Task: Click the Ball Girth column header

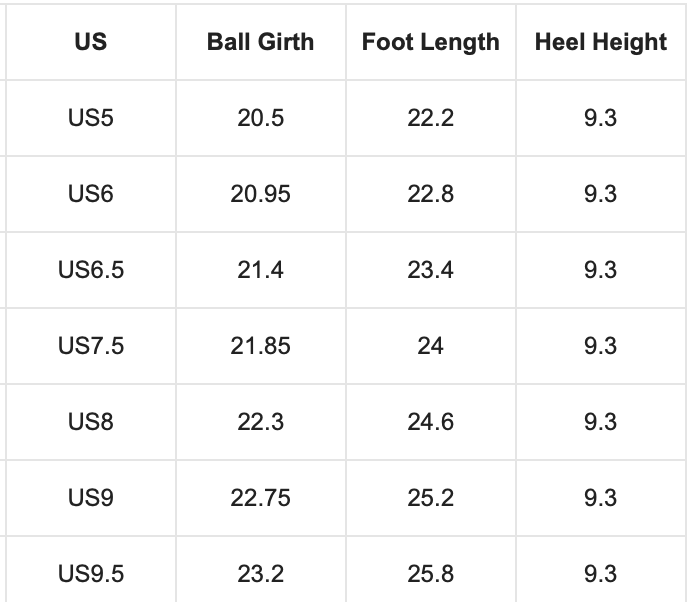Action: pyautogui.click(x=261, y=42)
